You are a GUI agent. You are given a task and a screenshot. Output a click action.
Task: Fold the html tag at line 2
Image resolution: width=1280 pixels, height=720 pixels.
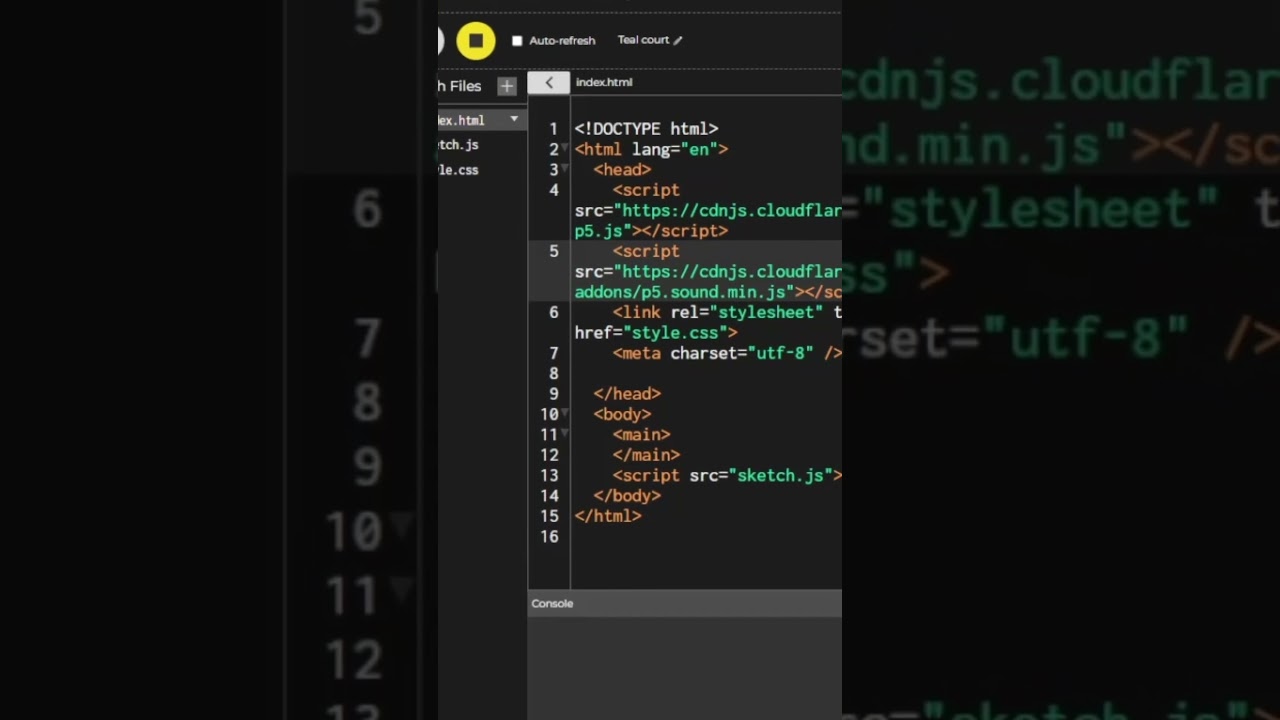[565, 148]
